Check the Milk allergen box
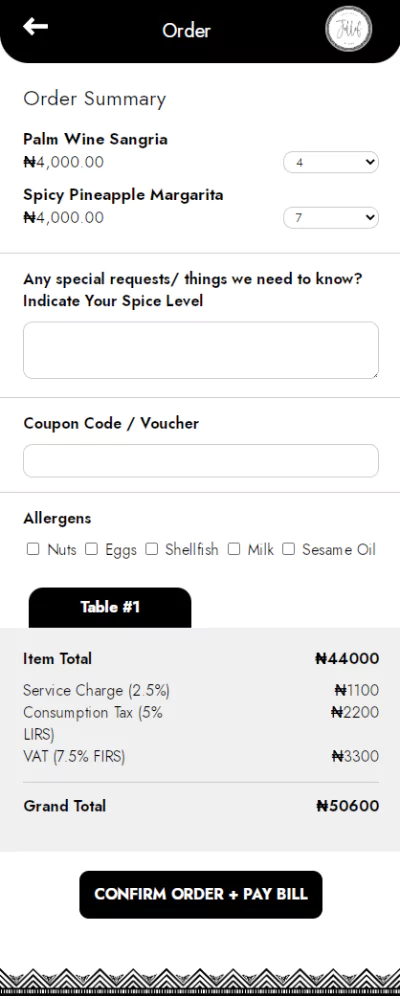The width and height of the screenshot is (400, 999). pyautogui.click(x=234, y=549)
